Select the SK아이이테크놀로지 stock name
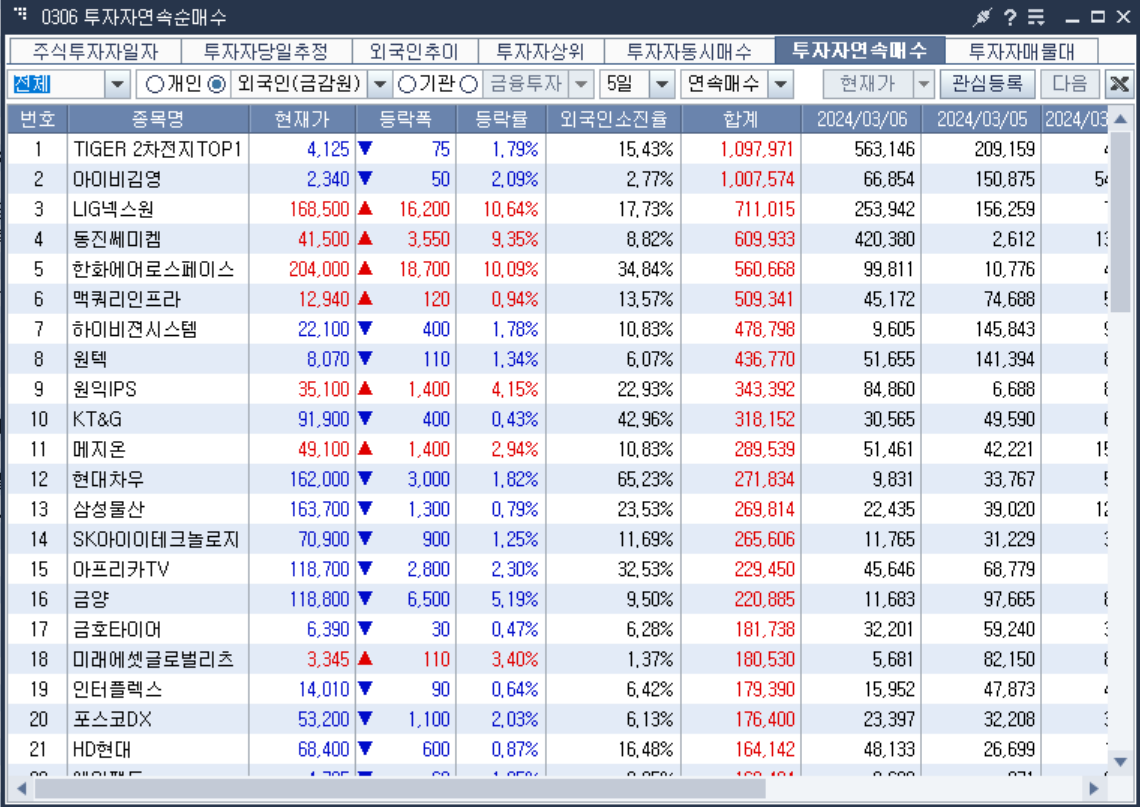This screenshot has width=1140, height=807. point(156,539)
